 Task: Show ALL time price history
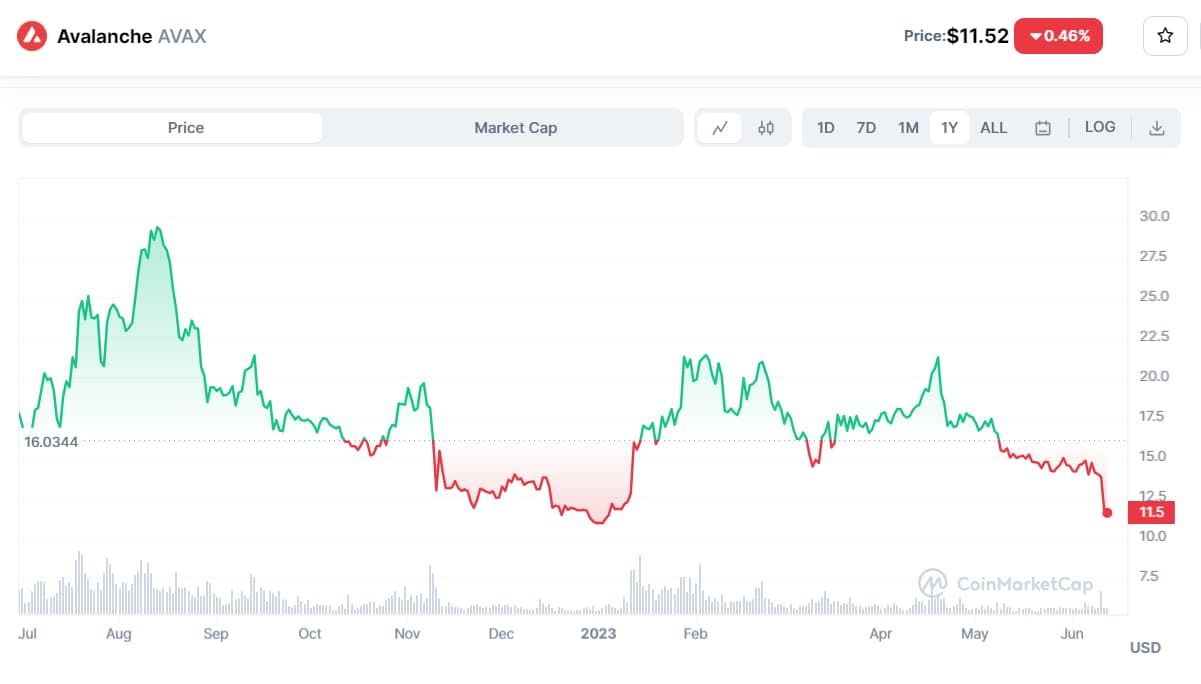993,128
